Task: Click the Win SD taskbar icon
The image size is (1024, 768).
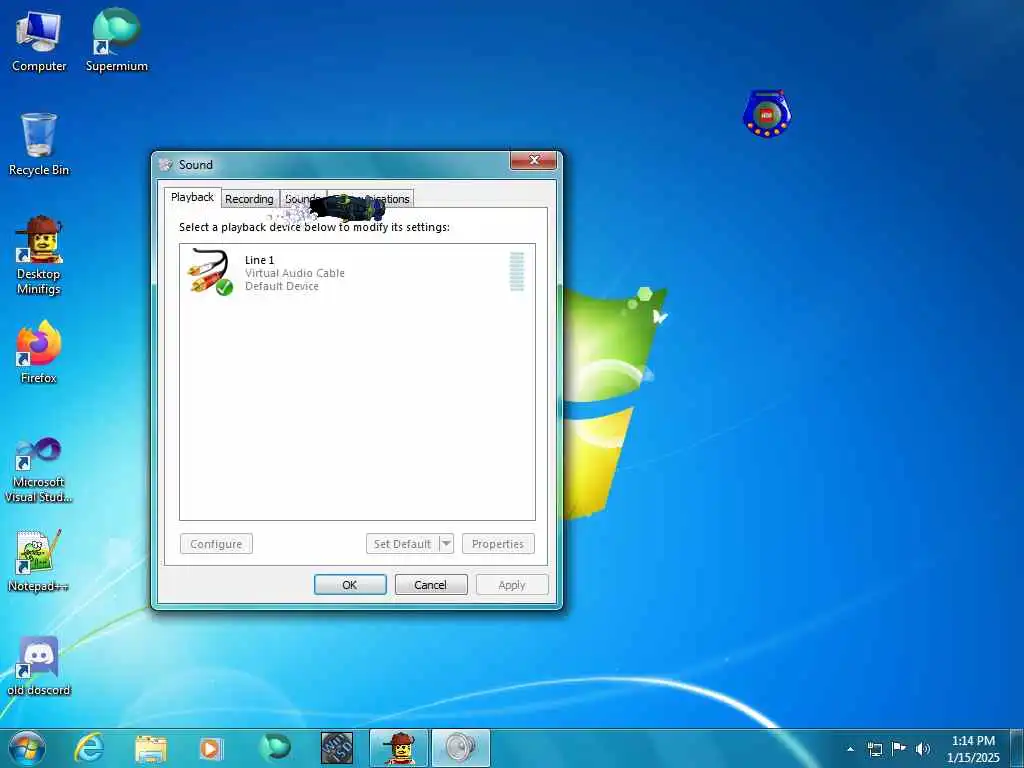Action: point(337,748)
